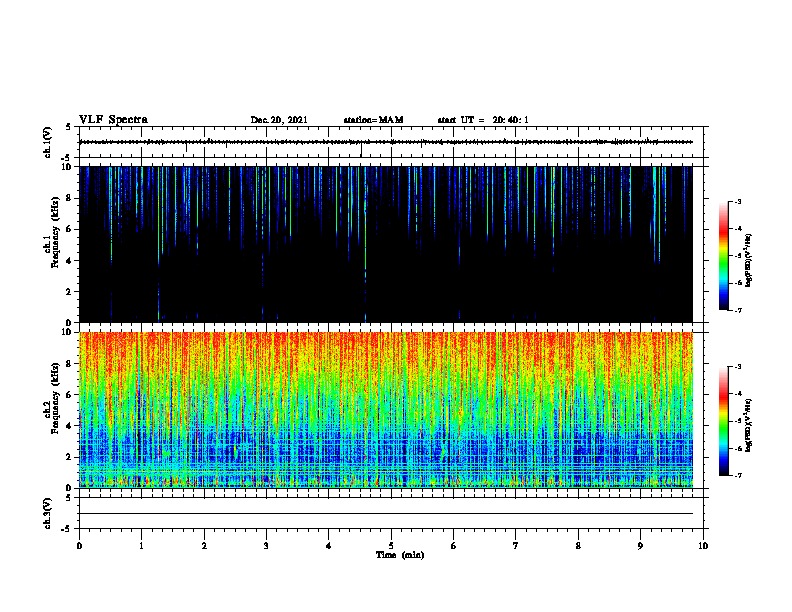This screenshot has height=612, width=792.
Task: Click the ch.1 frequency tick label "6"
Action: click(69, 229)
